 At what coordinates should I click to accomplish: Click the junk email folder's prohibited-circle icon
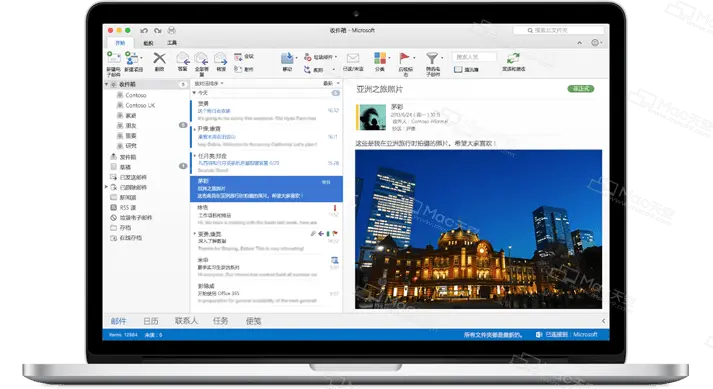pos(114,217)
